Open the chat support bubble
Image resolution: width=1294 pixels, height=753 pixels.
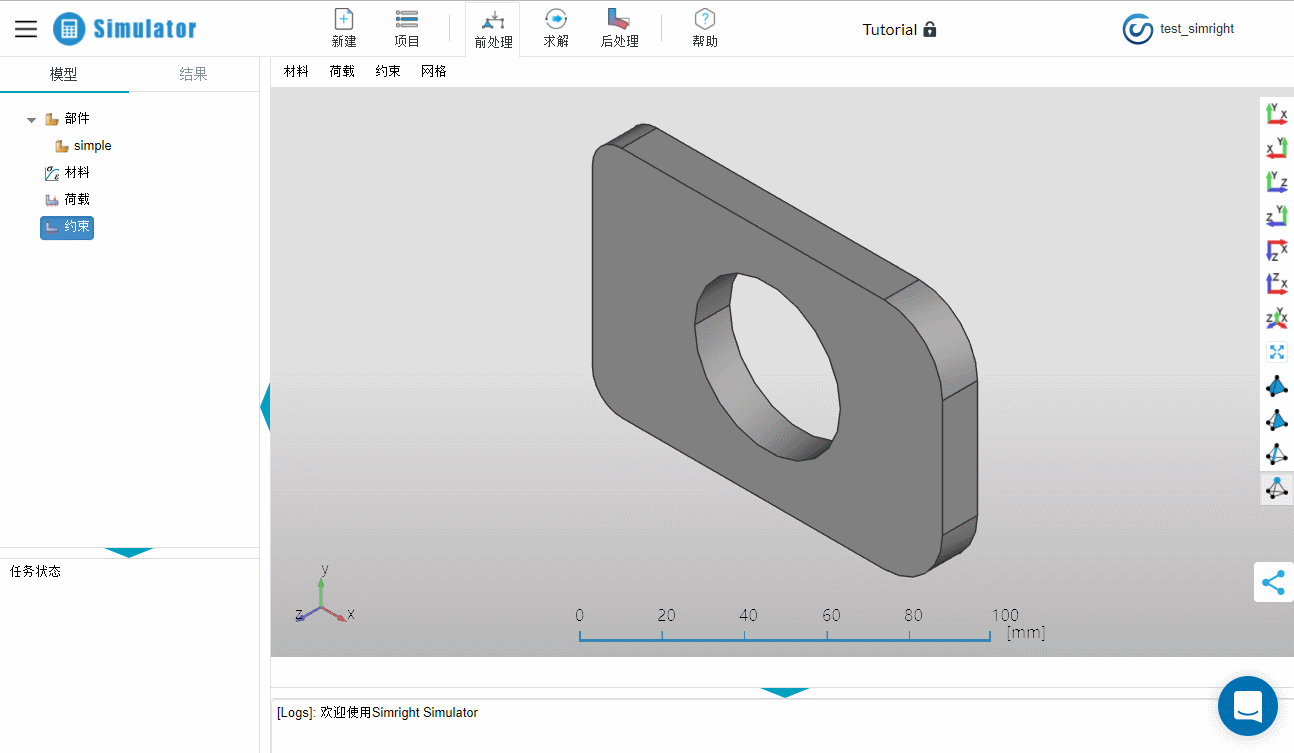[1248, 706]
